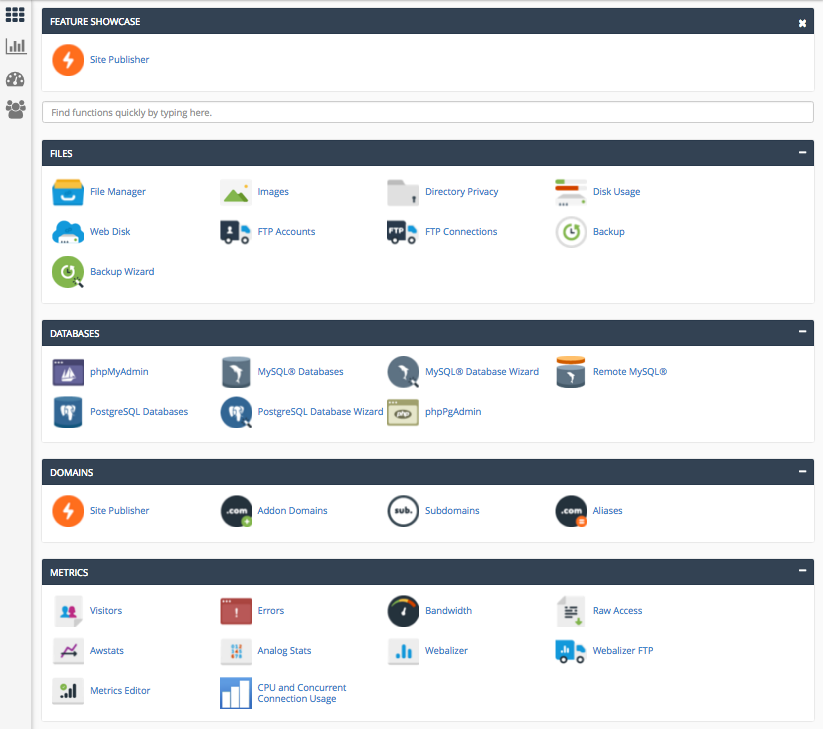Focus the find functions search field
Screen dimensions: 823x729
tap(428, 112)
